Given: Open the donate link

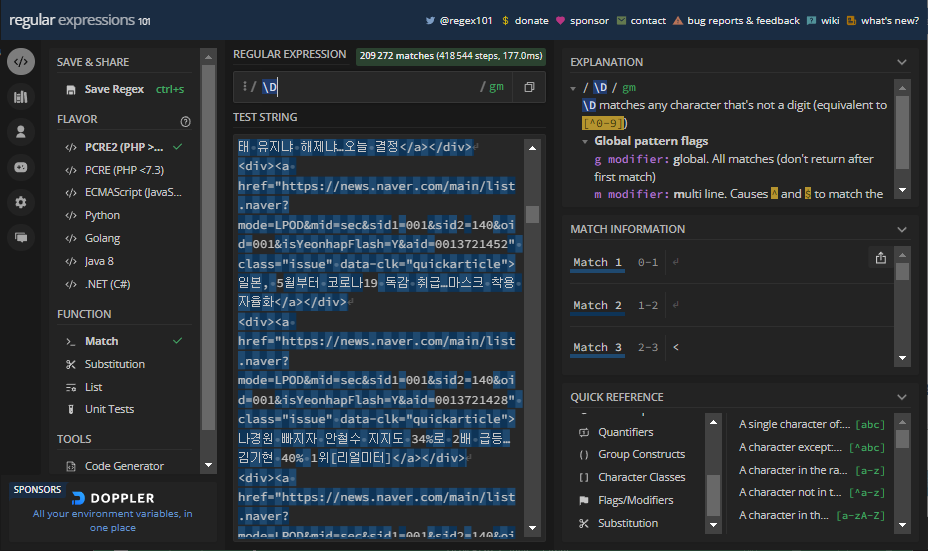Looking at the screenshot, I should [x=531, y=21].
